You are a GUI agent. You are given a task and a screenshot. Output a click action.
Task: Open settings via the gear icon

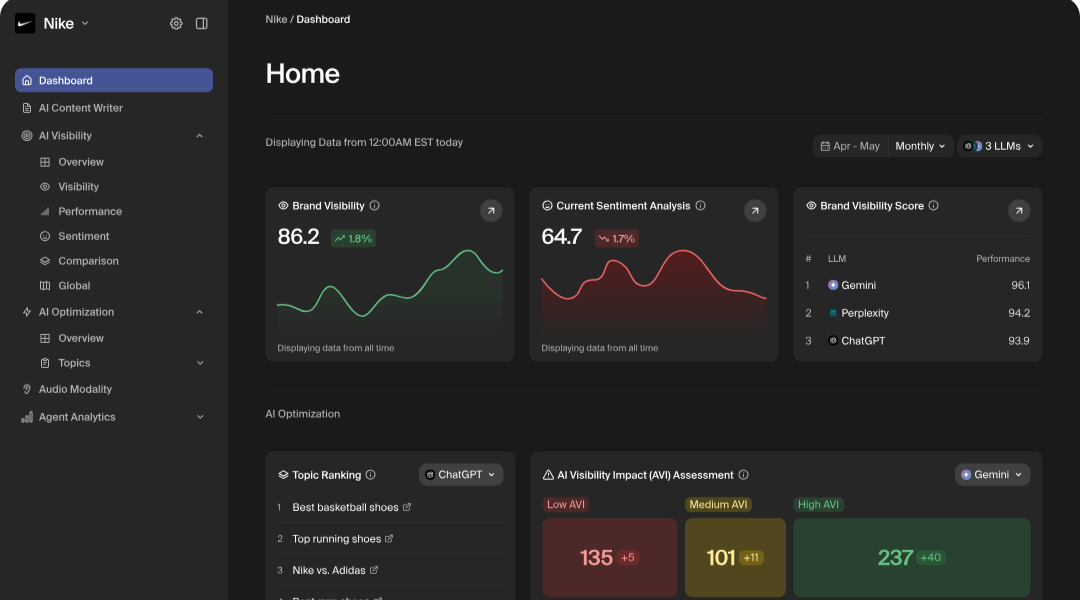[x=176, y=23]
